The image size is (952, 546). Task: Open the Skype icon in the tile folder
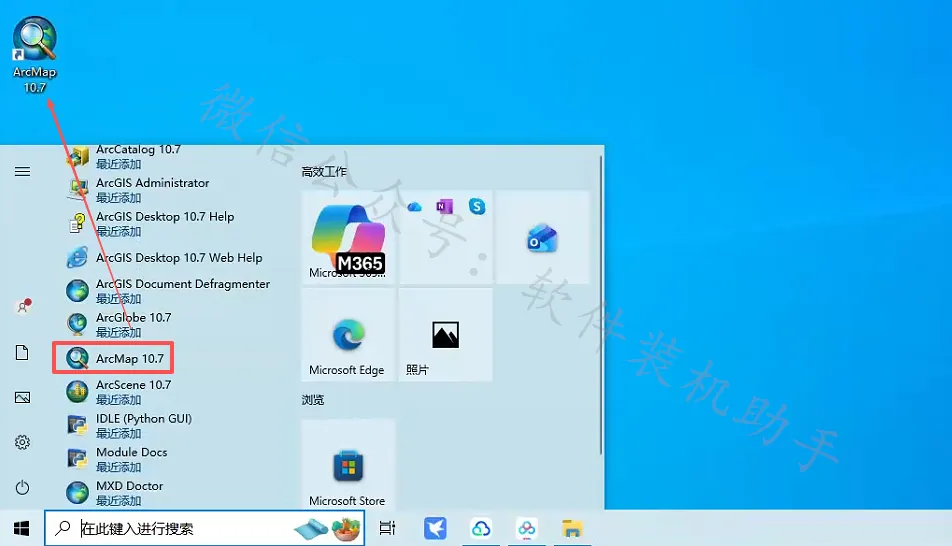coord(477,206)
